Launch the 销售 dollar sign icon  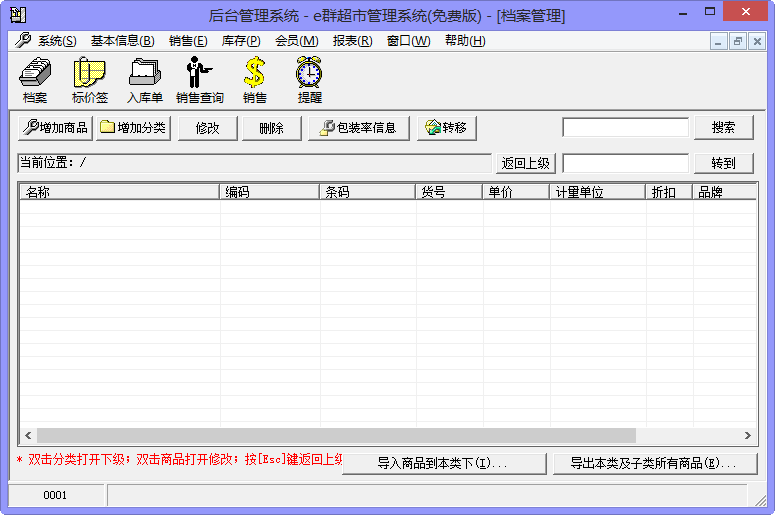click(x=255, y=80)
